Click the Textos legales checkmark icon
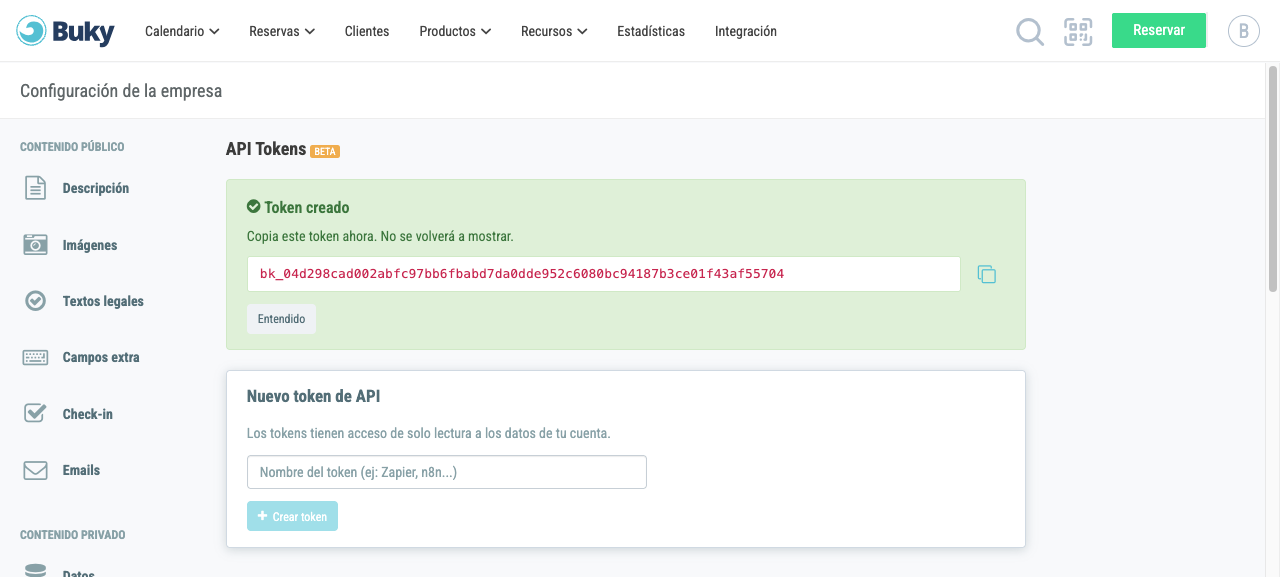The image size is (1280, 577). click(x=35, y=300)
